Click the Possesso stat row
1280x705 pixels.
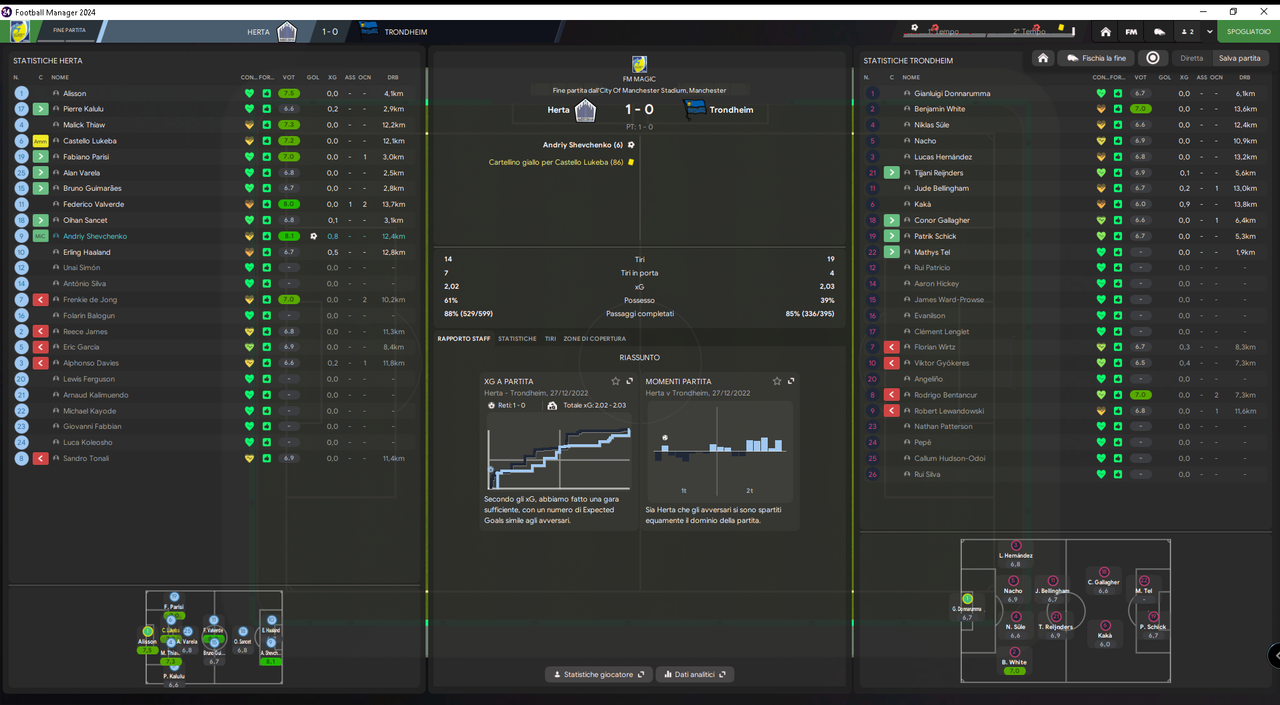tap(640, 300)
